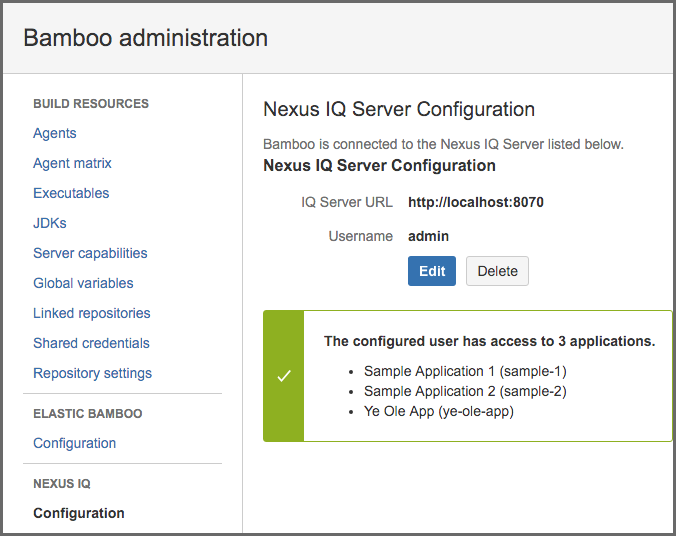Click Sample Application 2 (sample-2) entry
This screenshot has height=536, width=676.
coord(465,391)
